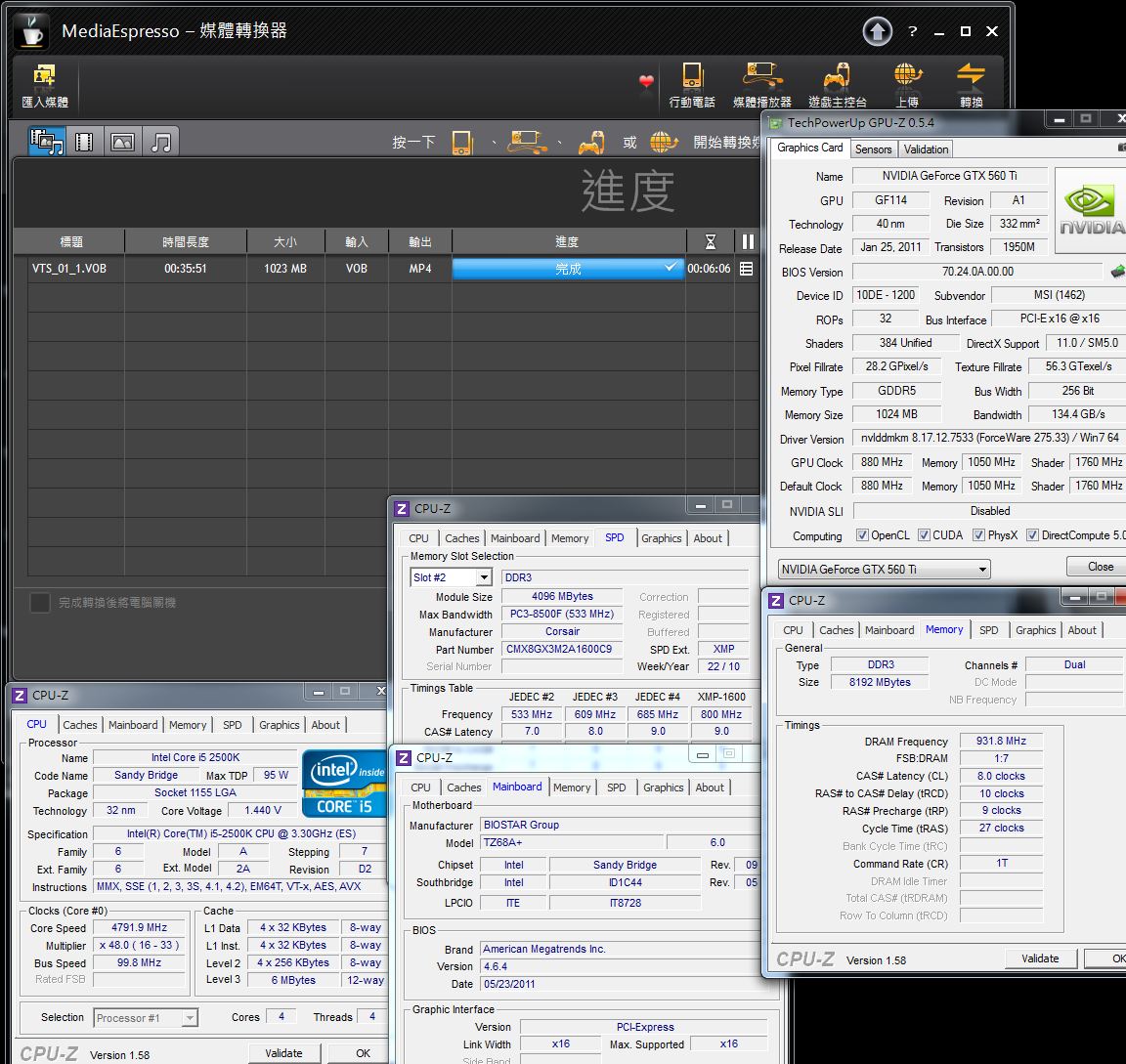Click the phone icon in hint bar
This screenshot has height=1064, width=1126.
[461, 142]
